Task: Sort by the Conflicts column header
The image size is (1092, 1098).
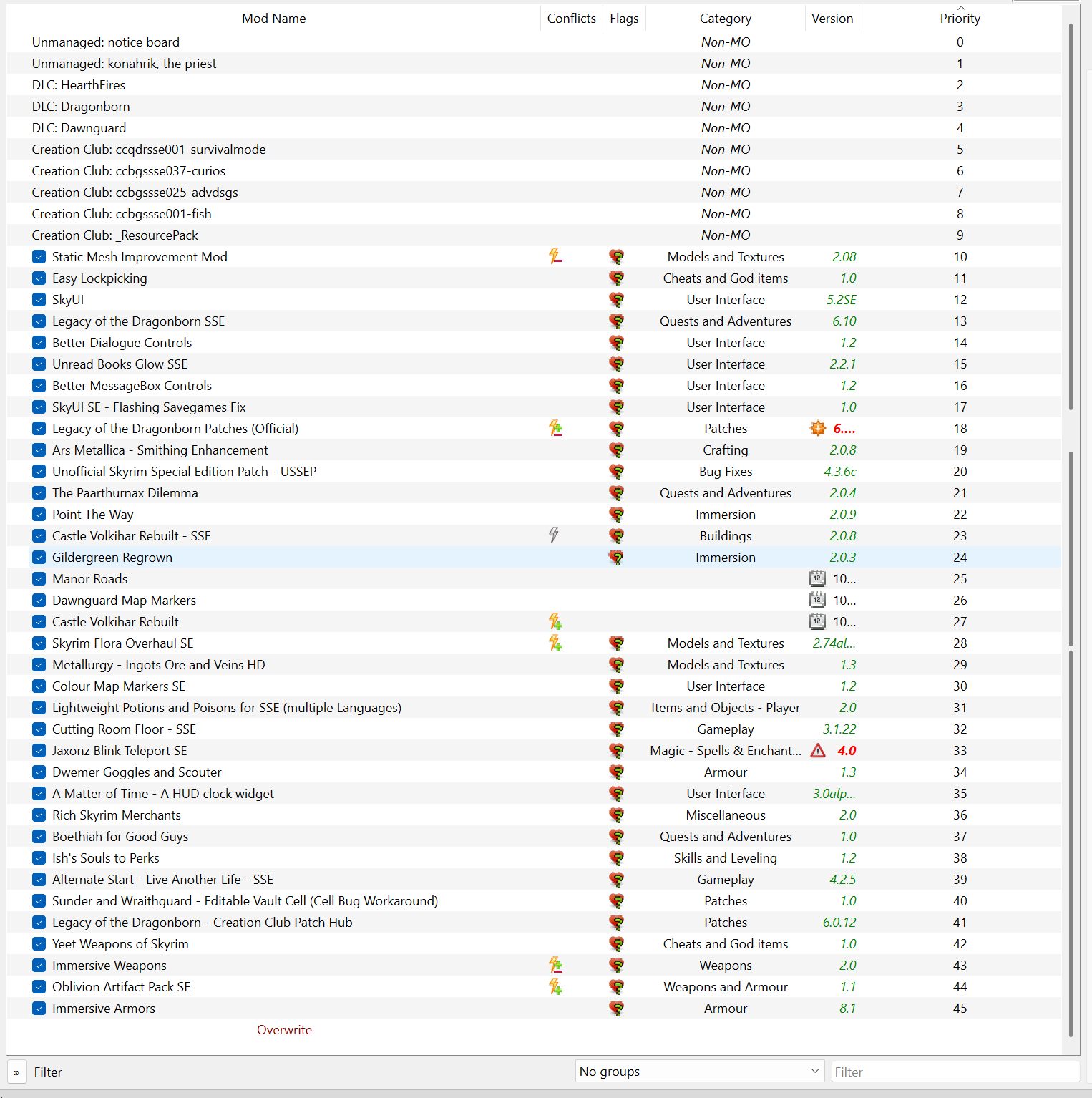Action: pyautogui.click(x=571, y=19)
